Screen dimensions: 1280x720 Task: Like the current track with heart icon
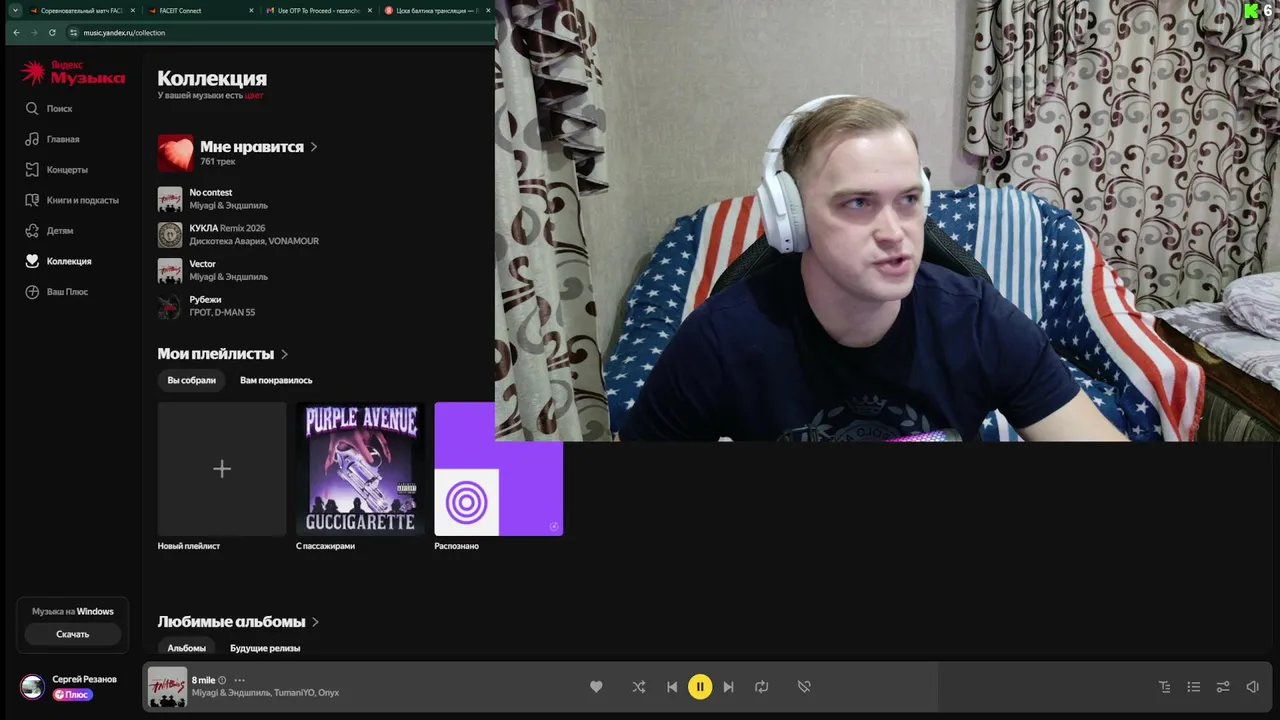pos(596,687)
